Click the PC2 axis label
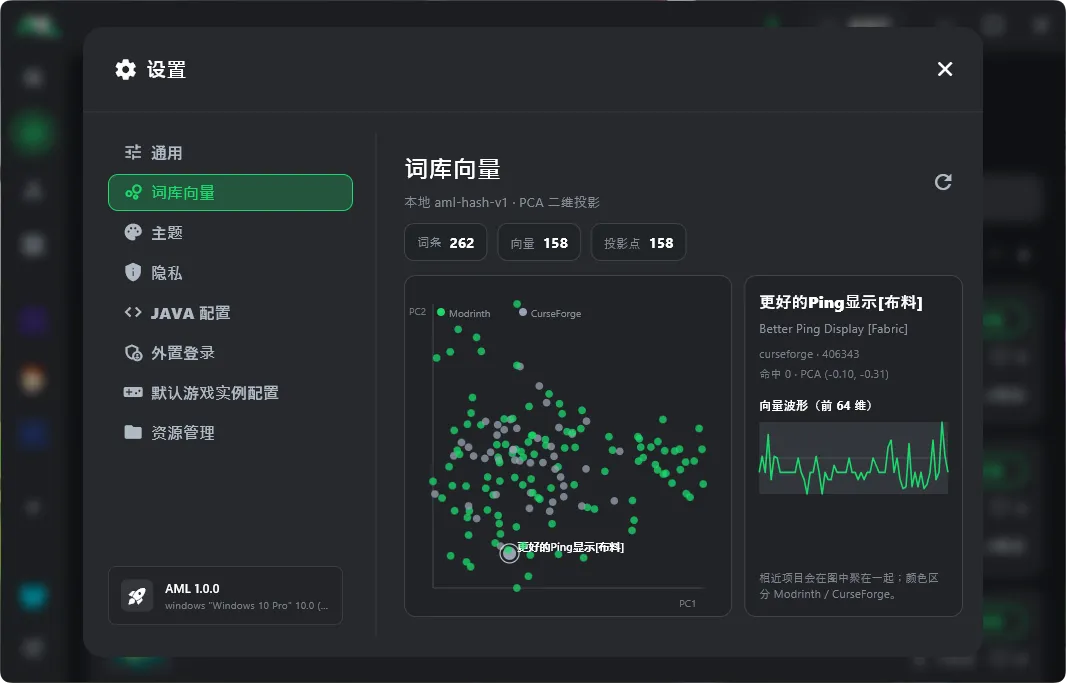1066x683 pixels. click(x=417, y=311)
